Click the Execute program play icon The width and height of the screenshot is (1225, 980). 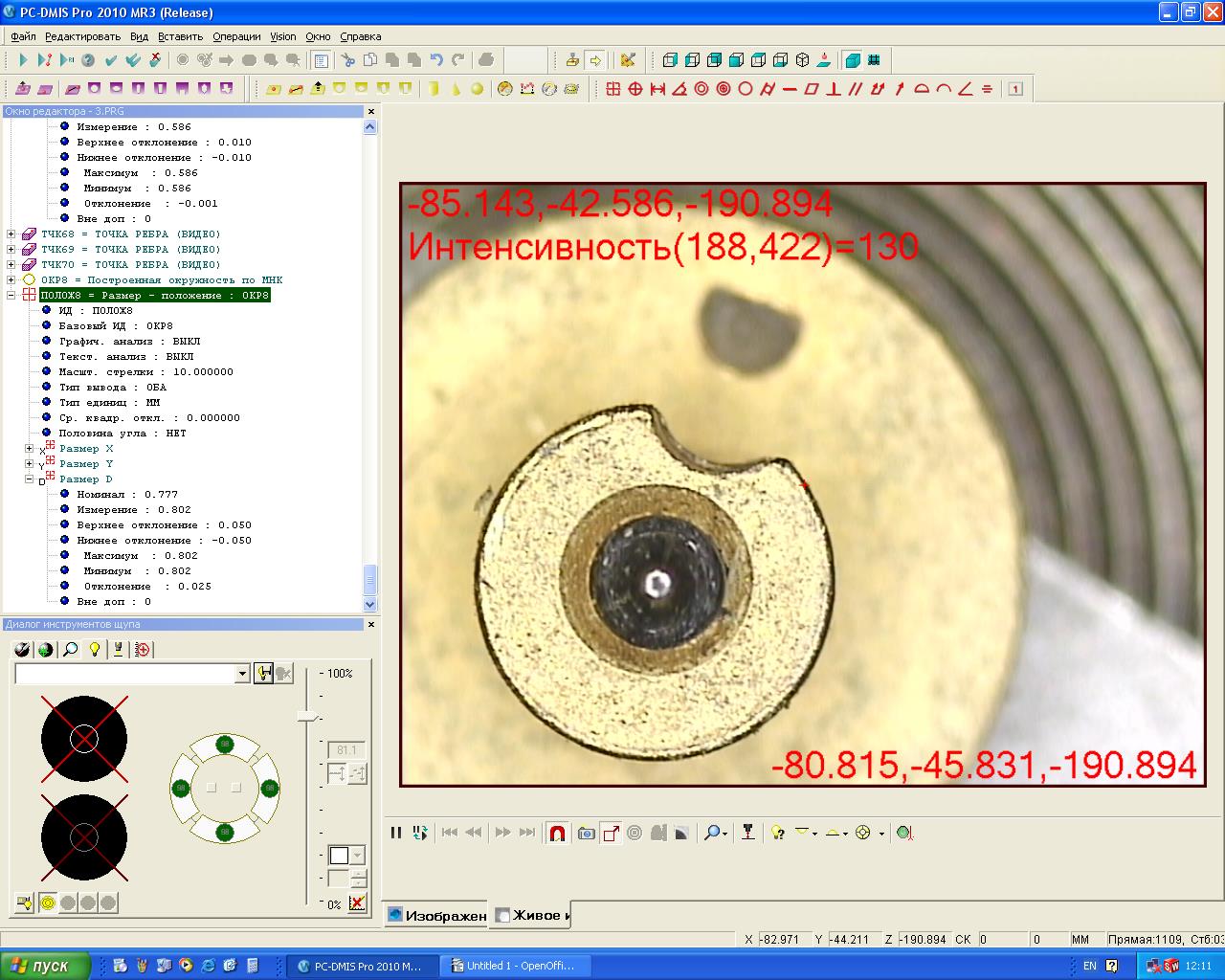point(23,60)
